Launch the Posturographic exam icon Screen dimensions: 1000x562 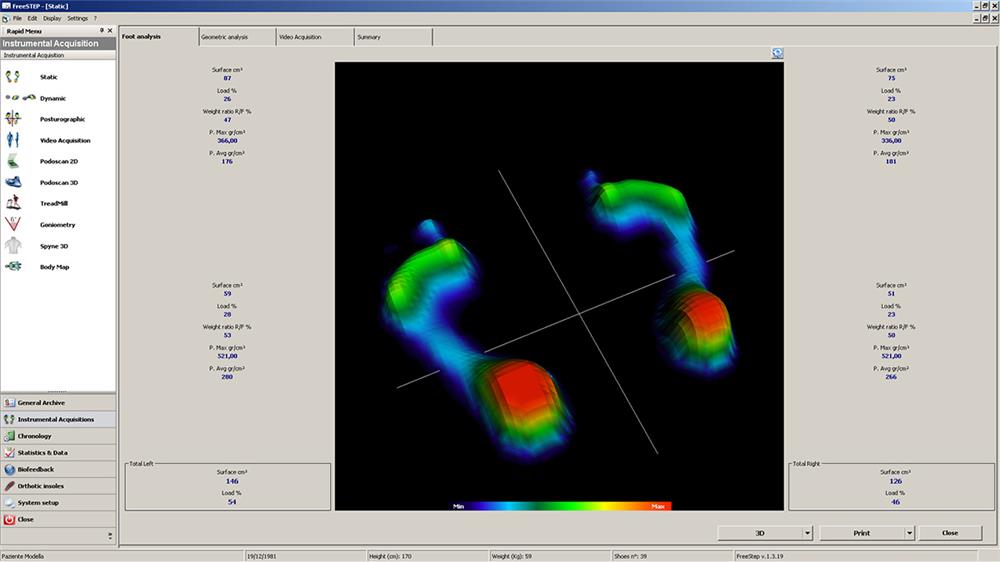tap(14, 119)
